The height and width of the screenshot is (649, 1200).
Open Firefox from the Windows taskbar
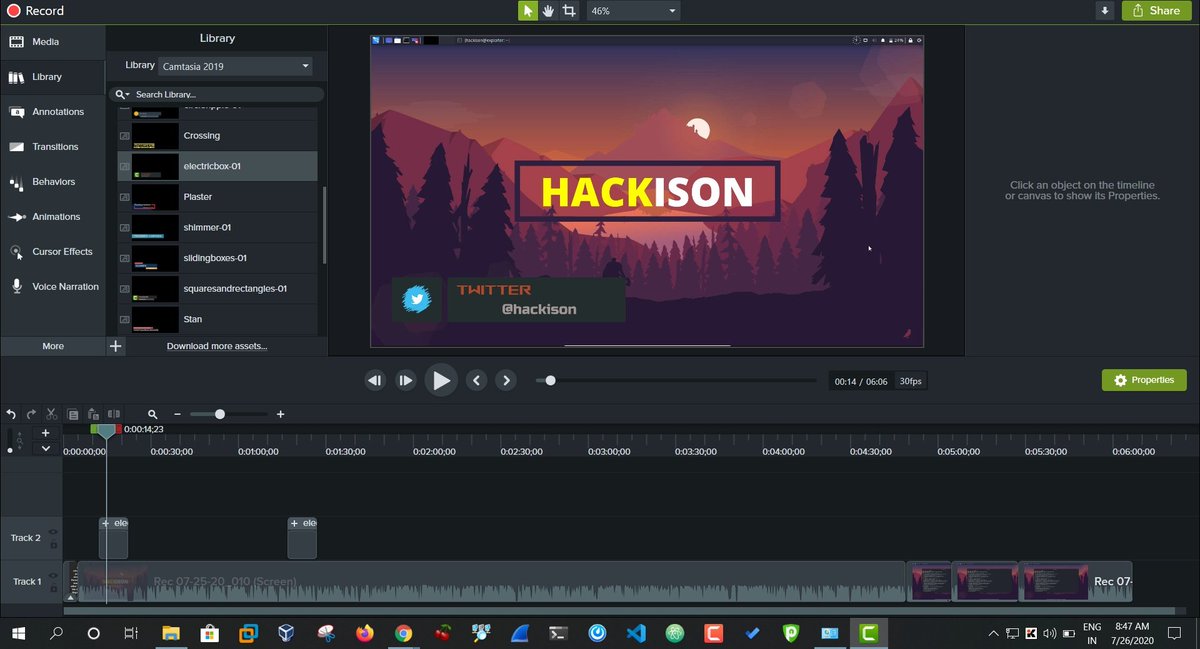tap(364, 633)
